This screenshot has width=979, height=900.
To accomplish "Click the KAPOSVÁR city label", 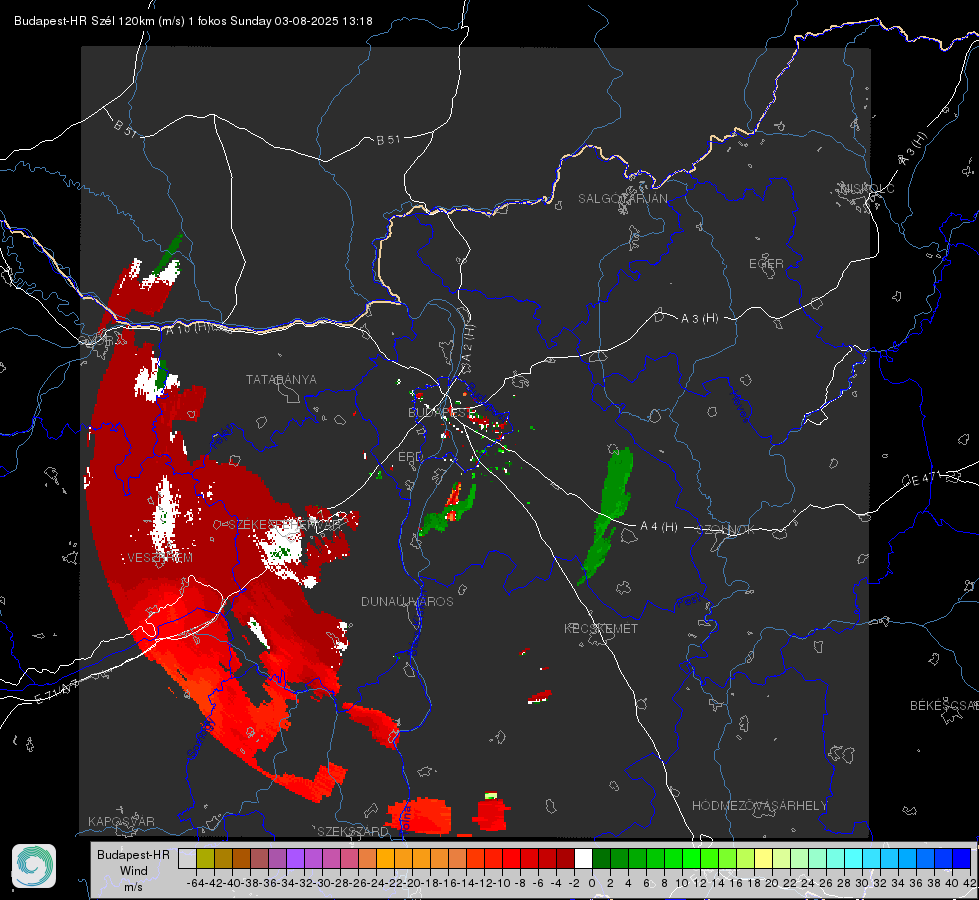I will pos(121,821).
